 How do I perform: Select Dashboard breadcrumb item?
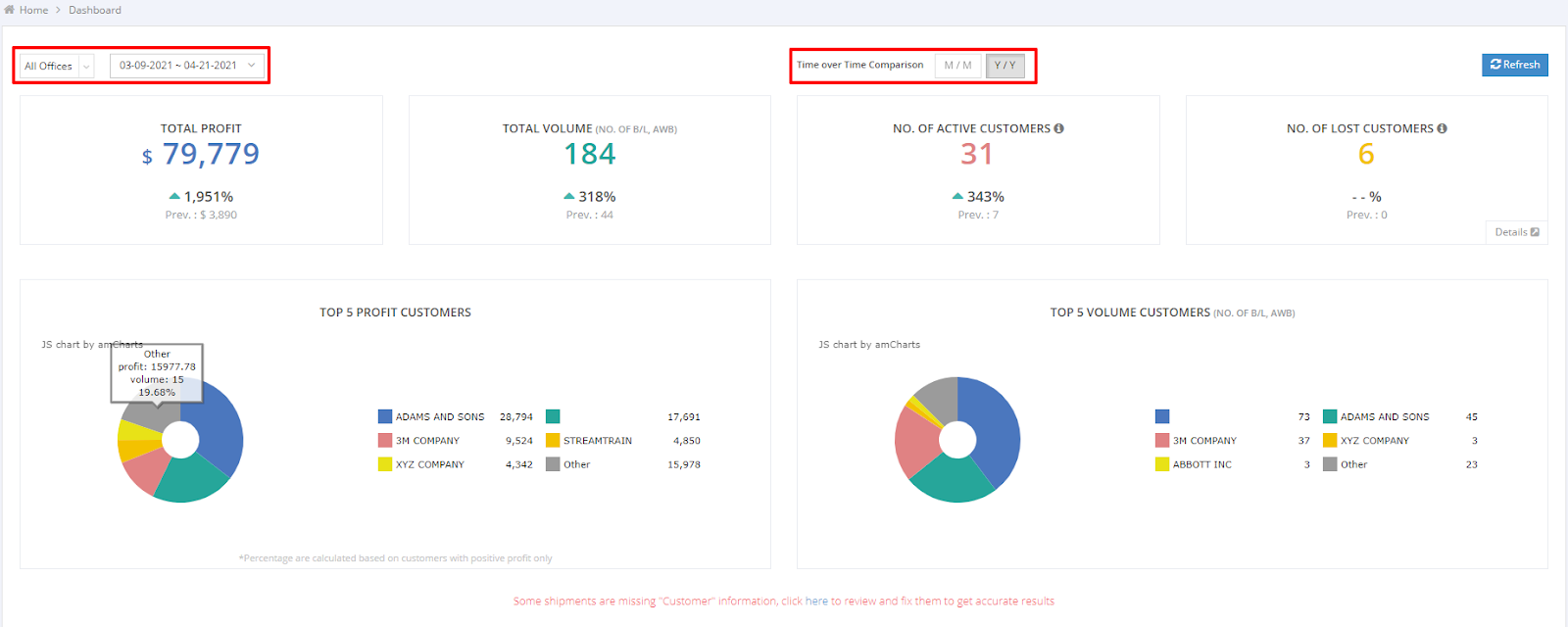point(95,10)
